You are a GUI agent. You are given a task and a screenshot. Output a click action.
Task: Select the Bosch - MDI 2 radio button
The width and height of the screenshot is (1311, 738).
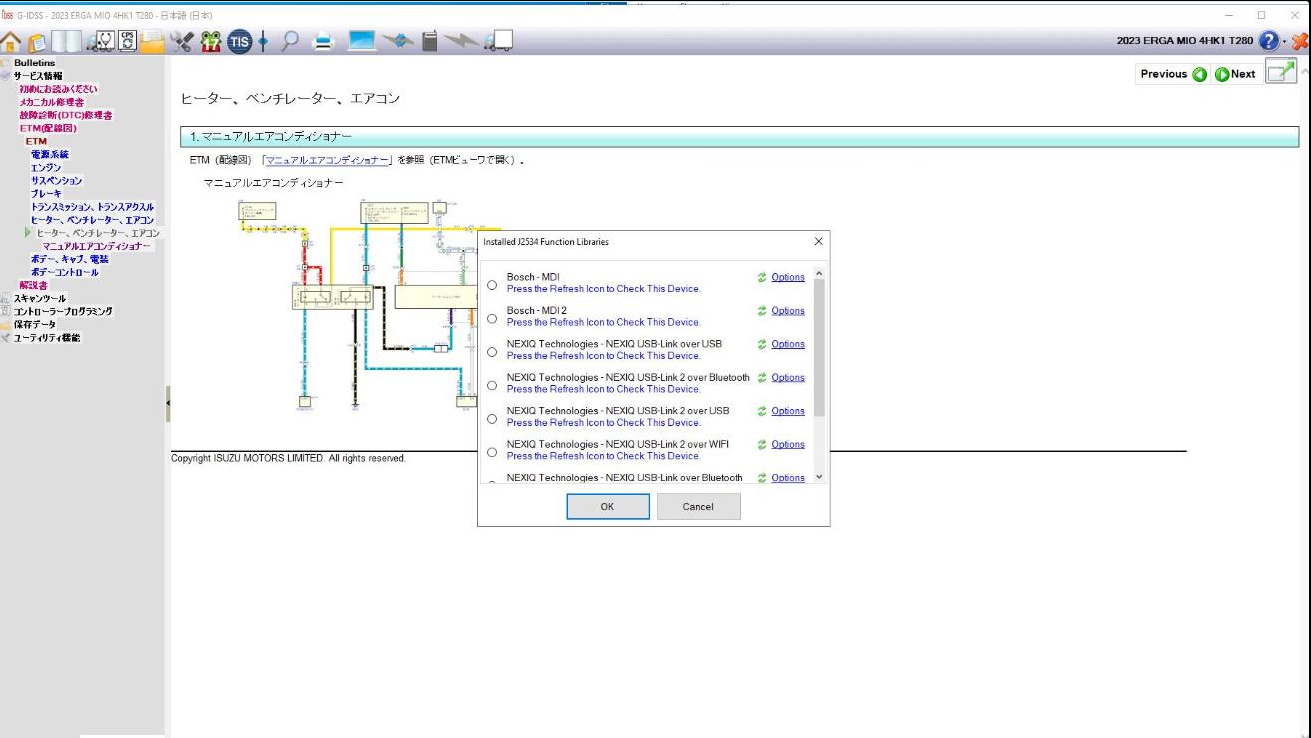click(492, 318)
